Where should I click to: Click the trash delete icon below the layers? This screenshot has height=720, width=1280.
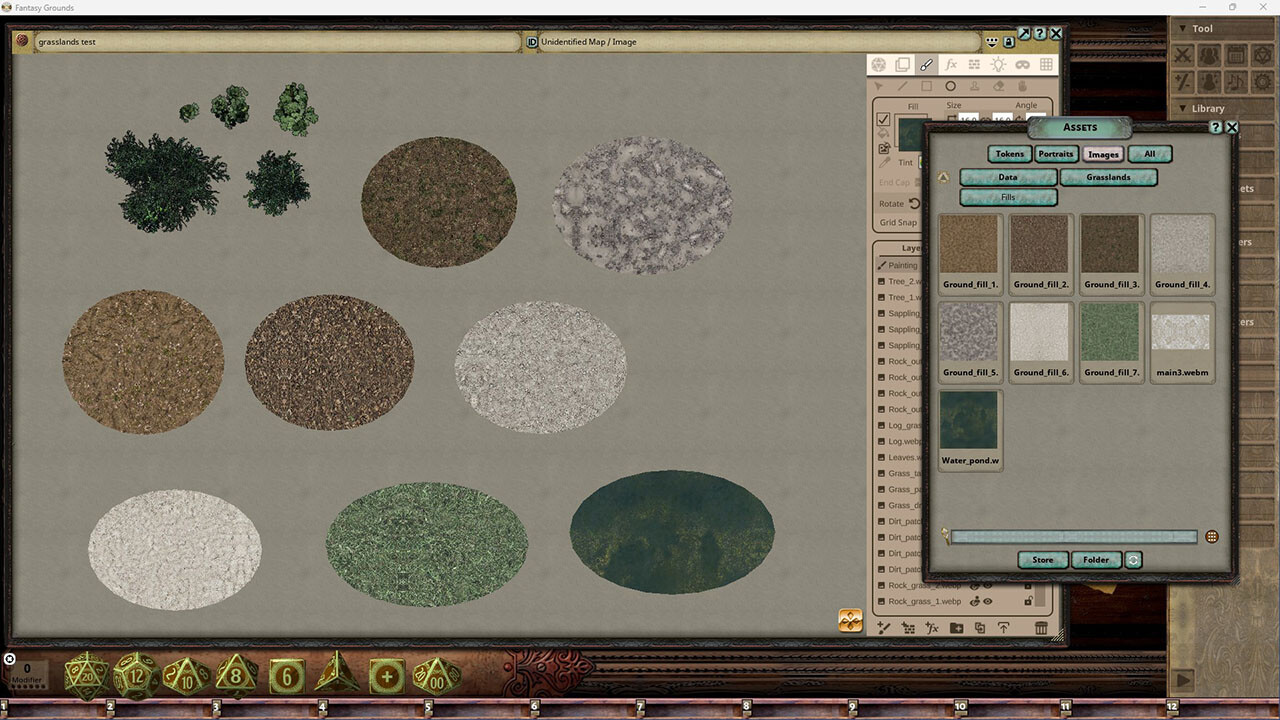tap(1042, 628)
